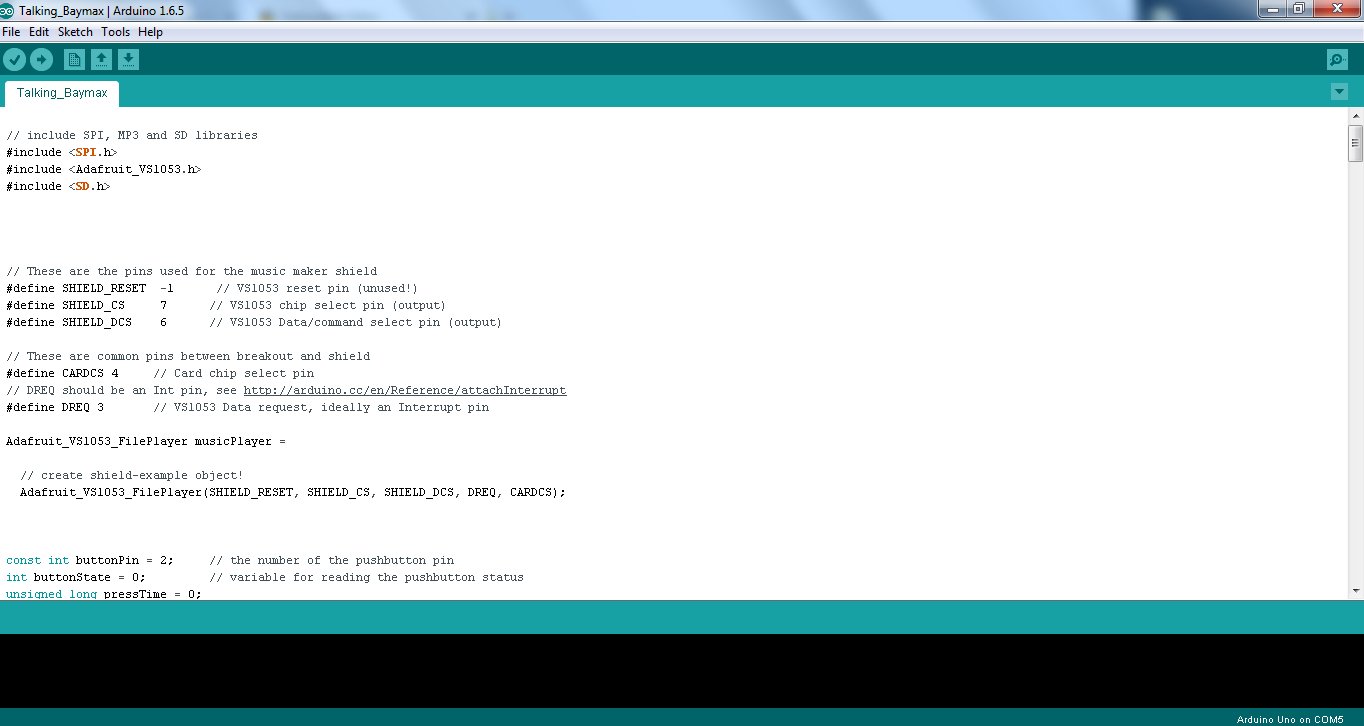Image resolution: width=1364 pixels, height=726 pixels.
Task: Click the "// create shield-example object!" comment
Action: pos(132,475)
